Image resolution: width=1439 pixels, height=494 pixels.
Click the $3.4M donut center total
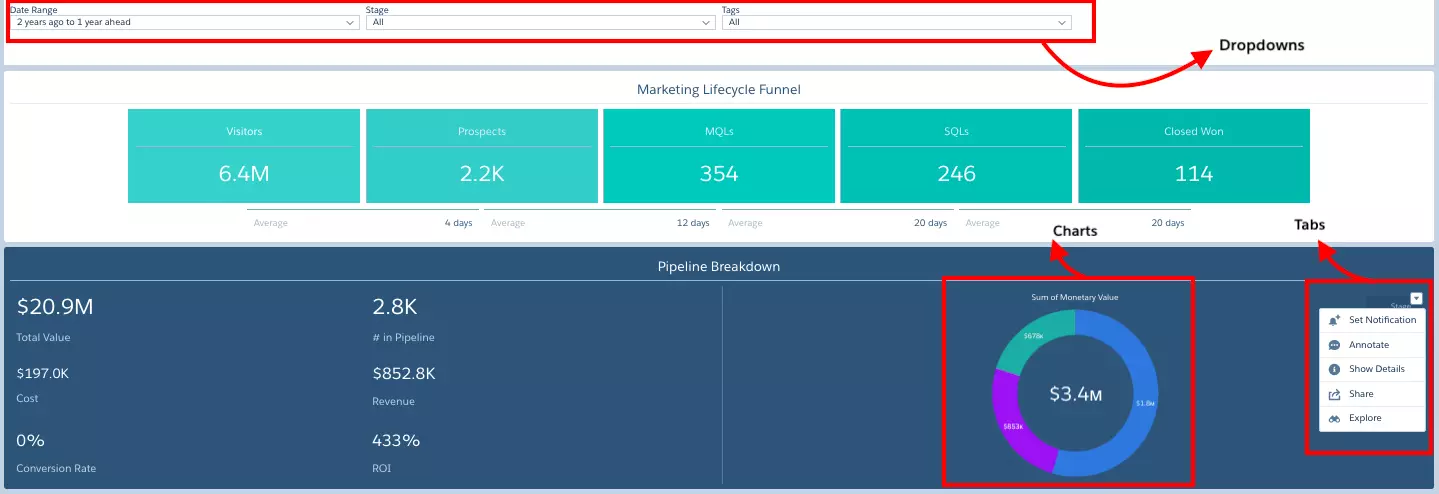(x=1075, y=394)
